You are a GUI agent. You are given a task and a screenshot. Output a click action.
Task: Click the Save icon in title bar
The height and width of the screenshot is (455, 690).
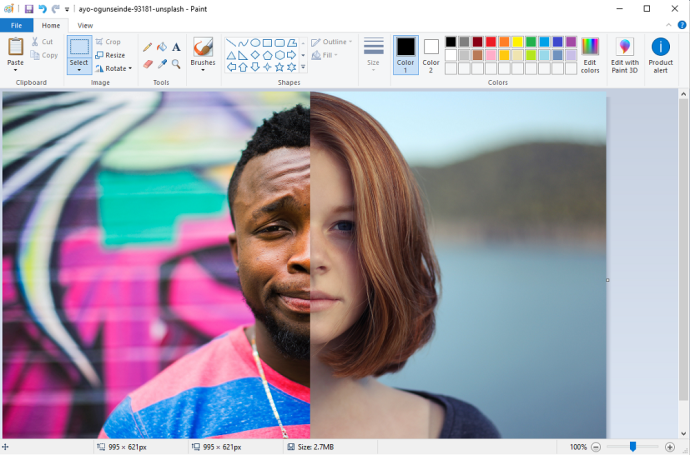(29, 8)
